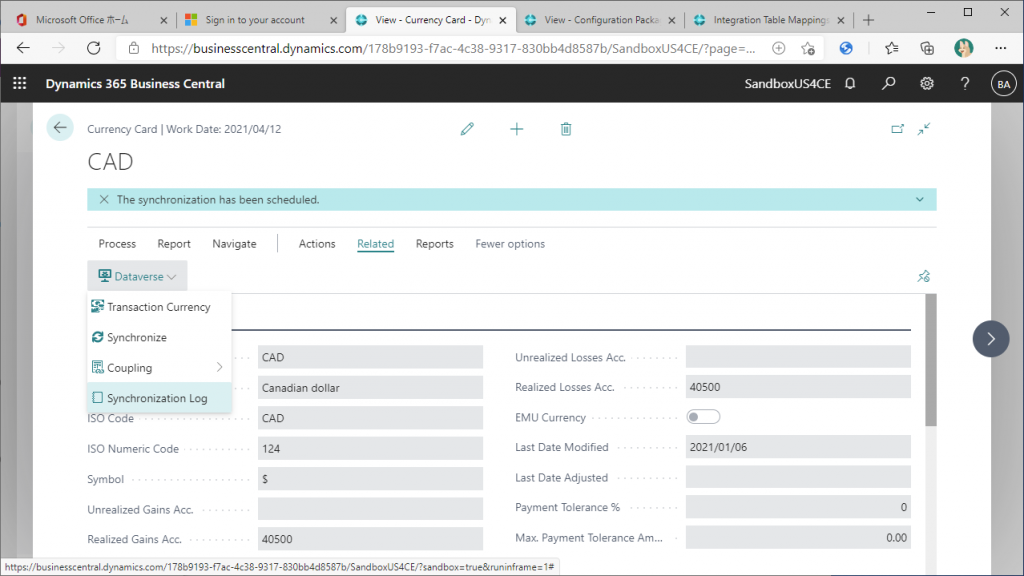1024x576 pixels.
Task: Switch to the View - Configuration Package tab
Action: click(601, 20)
